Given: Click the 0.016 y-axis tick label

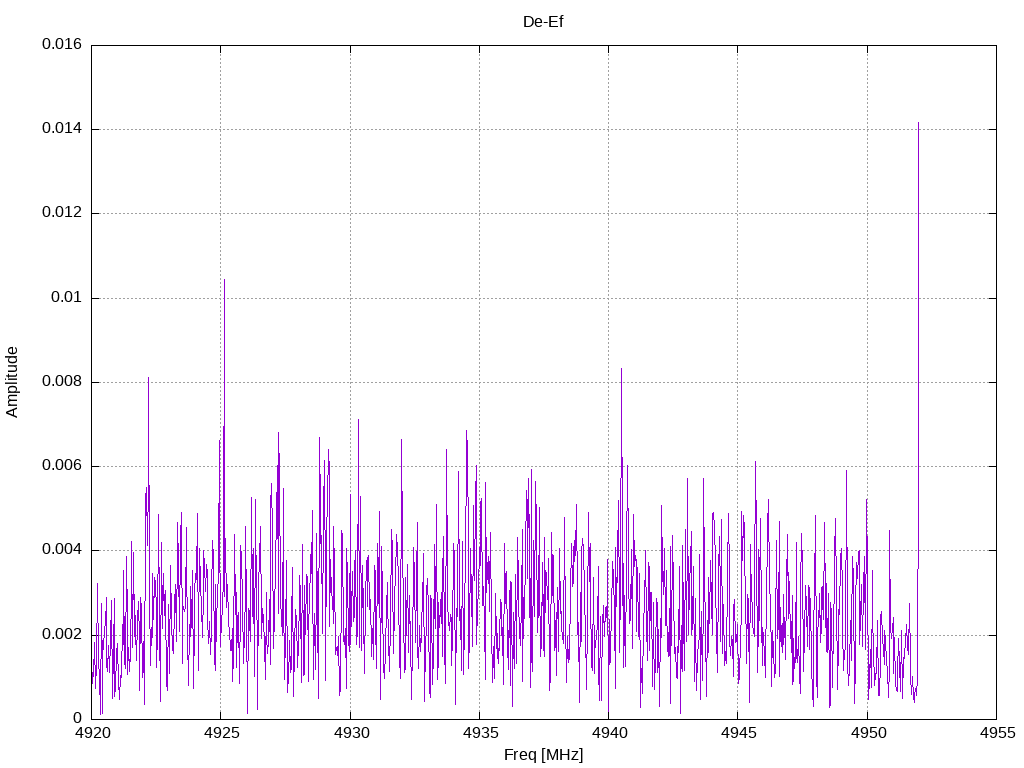Looking at the screenshot, I should [62, 44].
